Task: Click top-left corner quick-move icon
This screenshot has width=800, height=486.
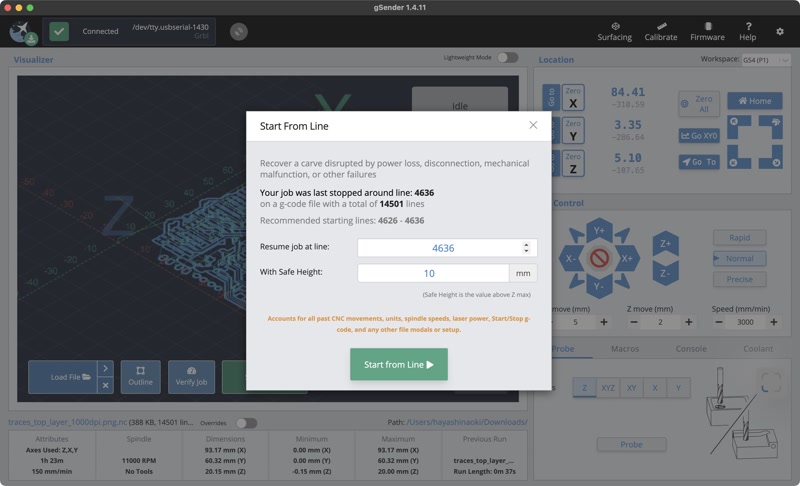Action: point(739,127)
